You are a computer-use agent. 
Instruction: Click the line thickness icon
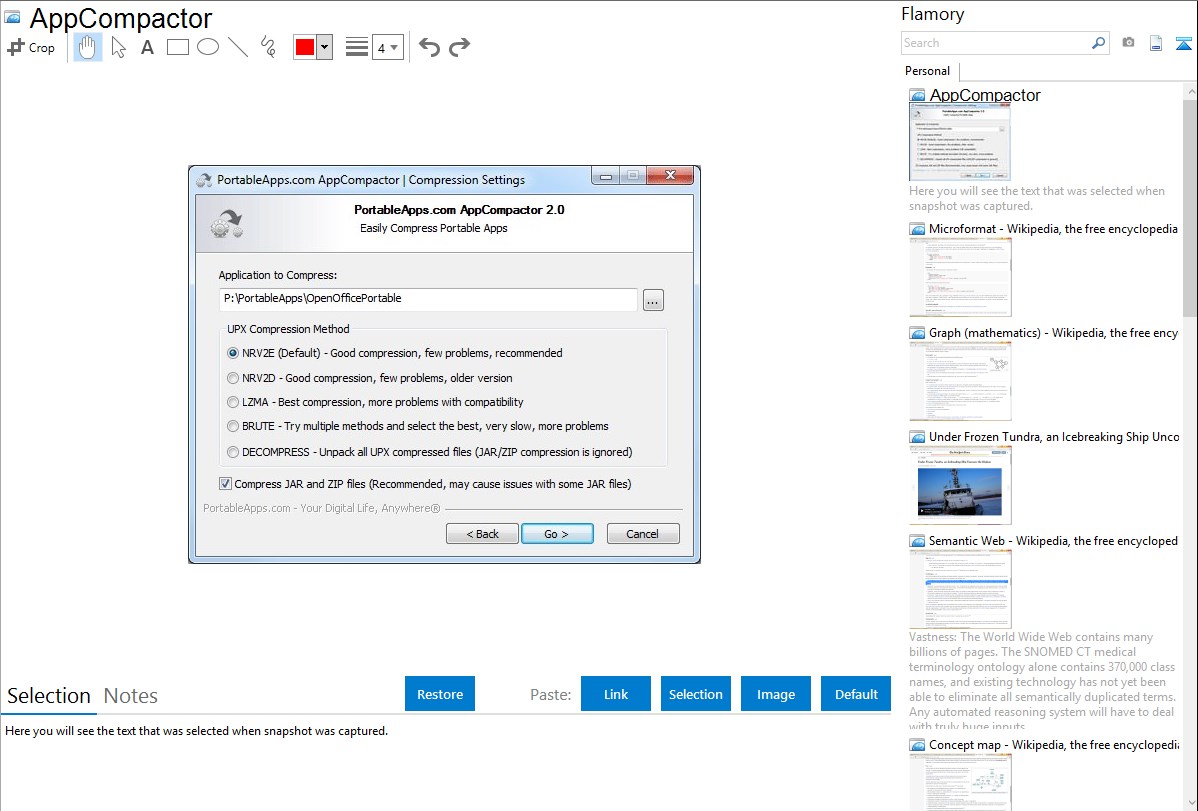[357, 47]
